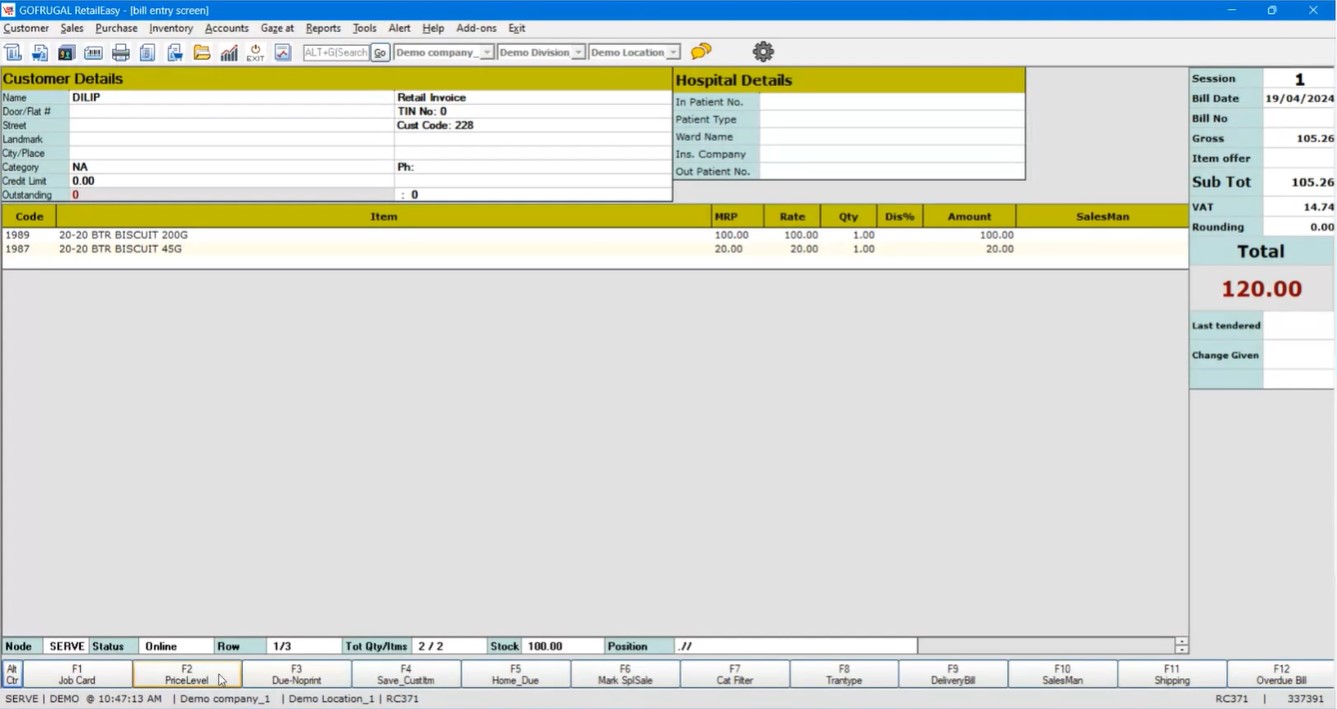The height and width of the screenshot is (709, 1337).
Task: Open the bar chart reports icon
Action: click(229, 52)
